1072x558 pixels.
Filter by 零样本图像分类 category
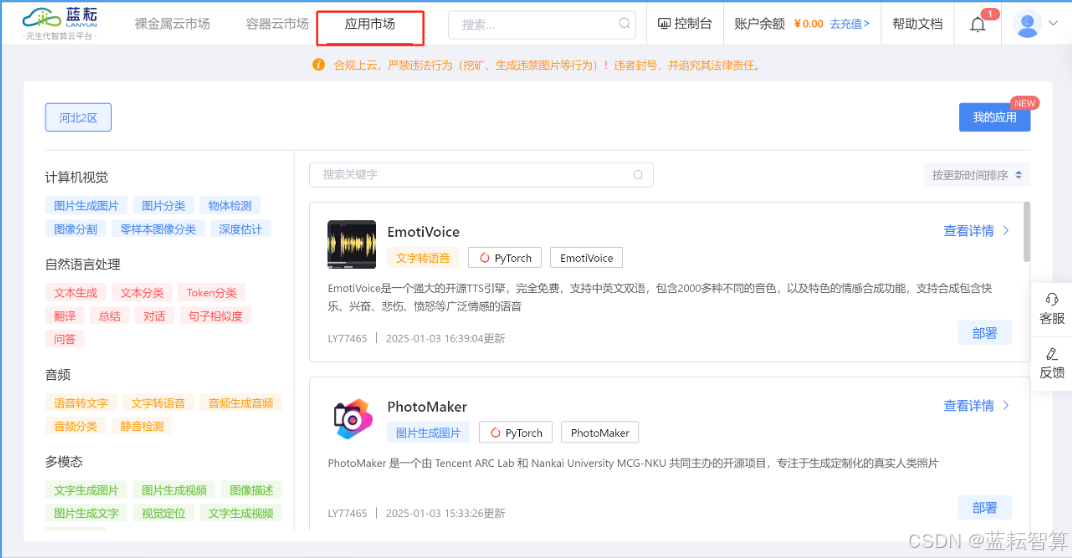tap(158, 229)
